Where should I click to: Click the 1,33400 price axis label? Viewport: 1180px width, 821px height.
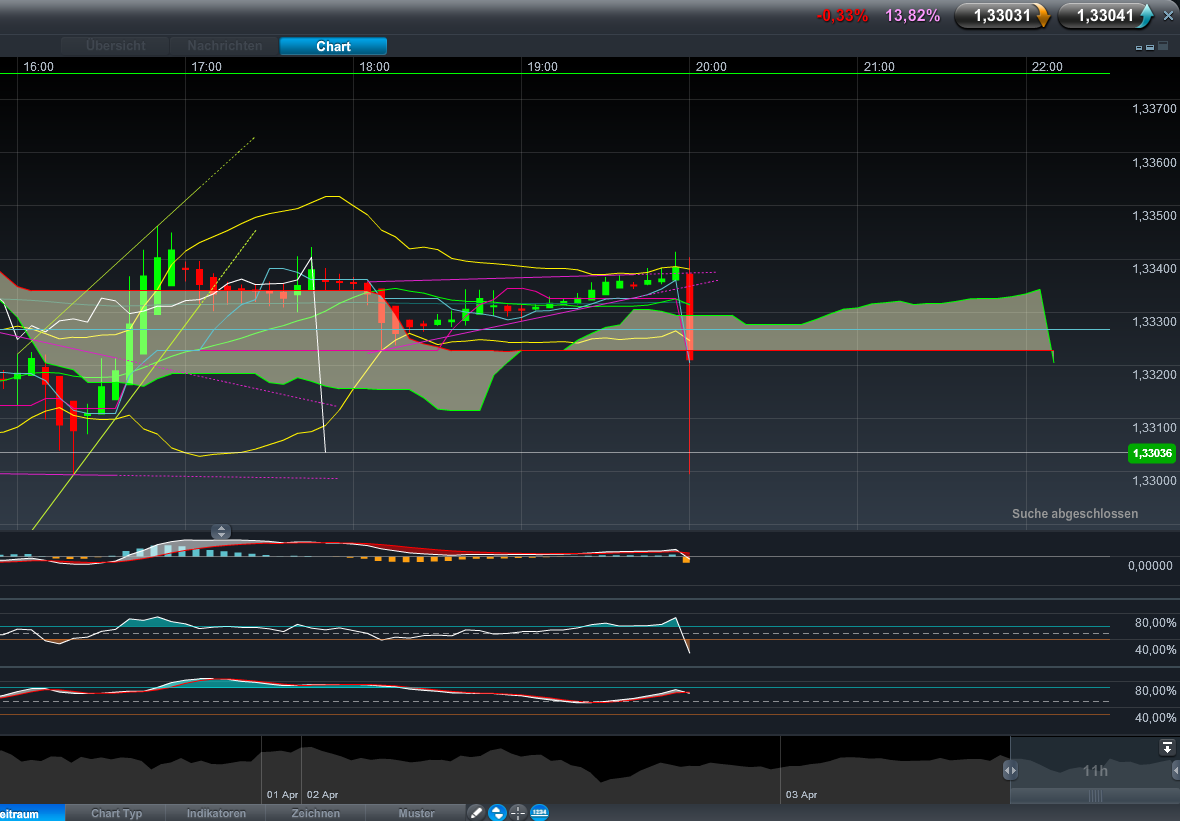1154,269
